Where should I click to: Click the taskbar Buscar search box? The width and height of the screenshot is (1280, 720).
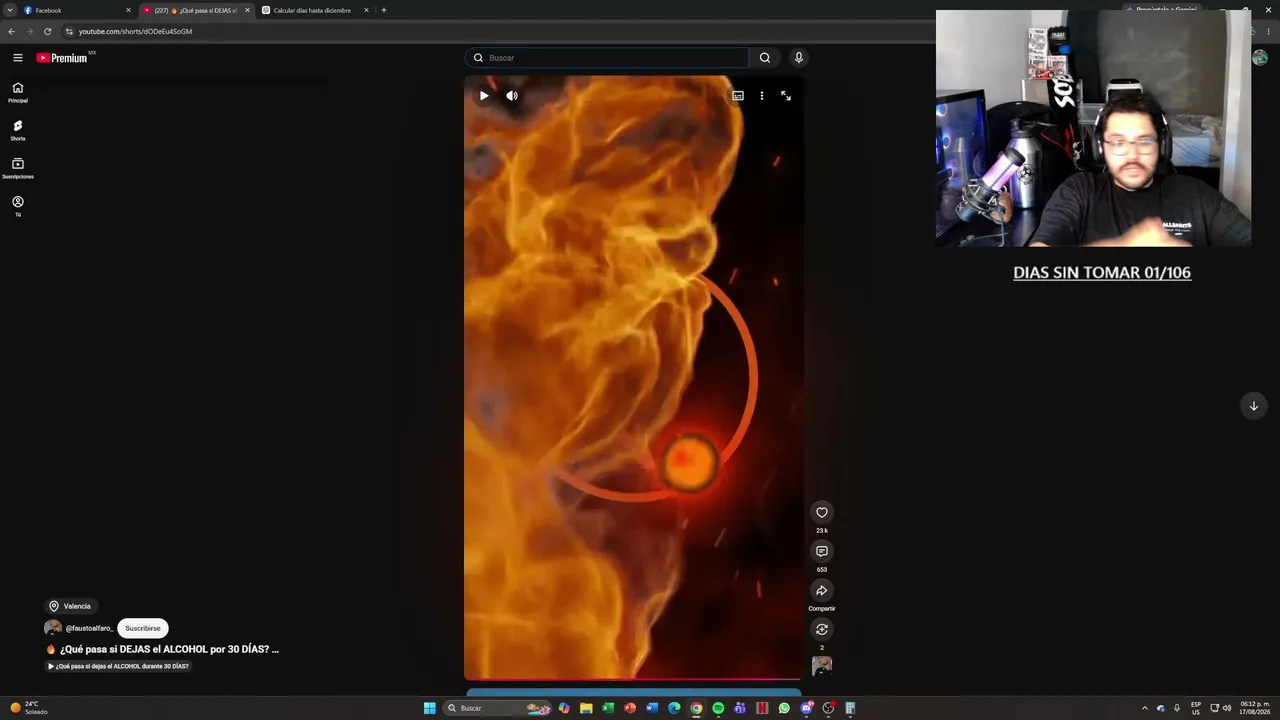point(498,708)
